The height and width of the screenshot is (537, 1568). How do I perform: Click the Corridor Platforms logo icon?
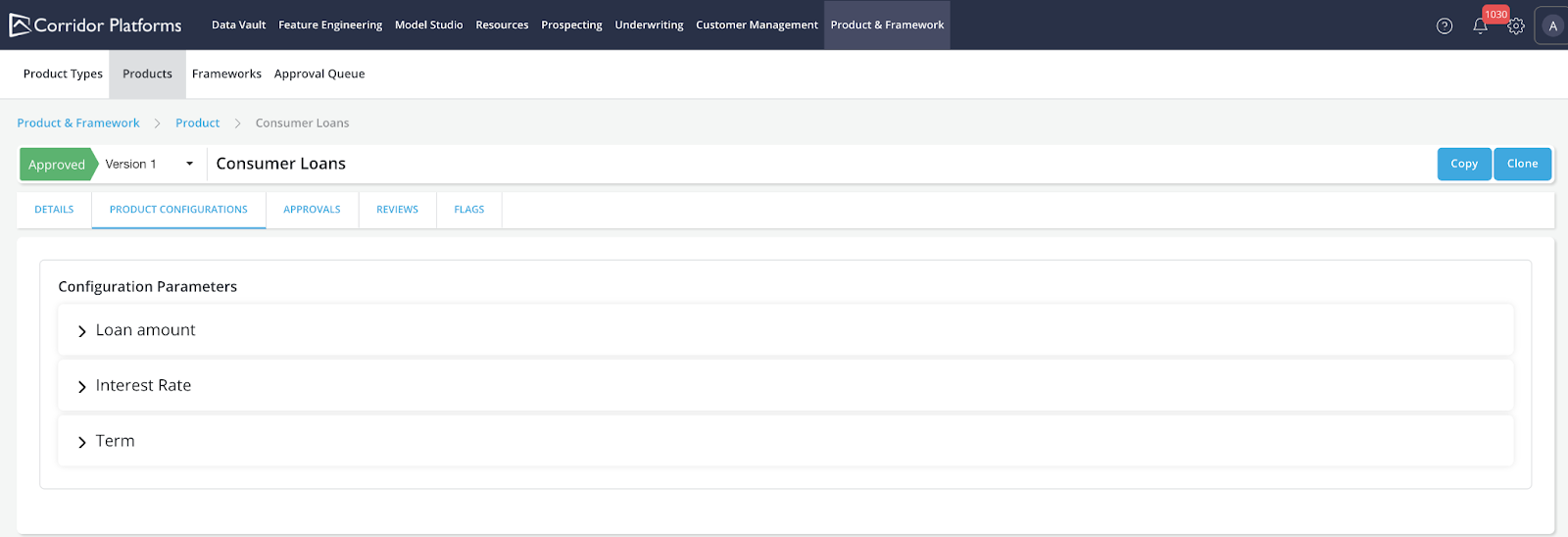20,25
